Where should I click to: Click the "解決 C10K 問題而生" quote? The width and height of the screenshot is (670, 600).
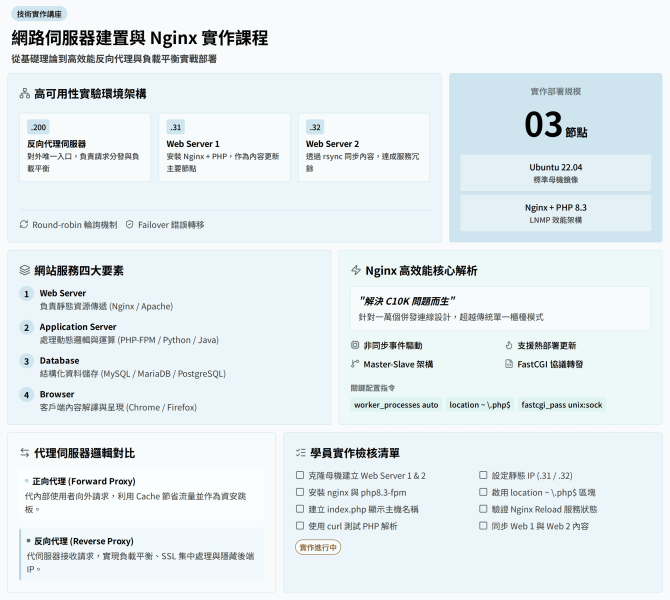[407, 301]
